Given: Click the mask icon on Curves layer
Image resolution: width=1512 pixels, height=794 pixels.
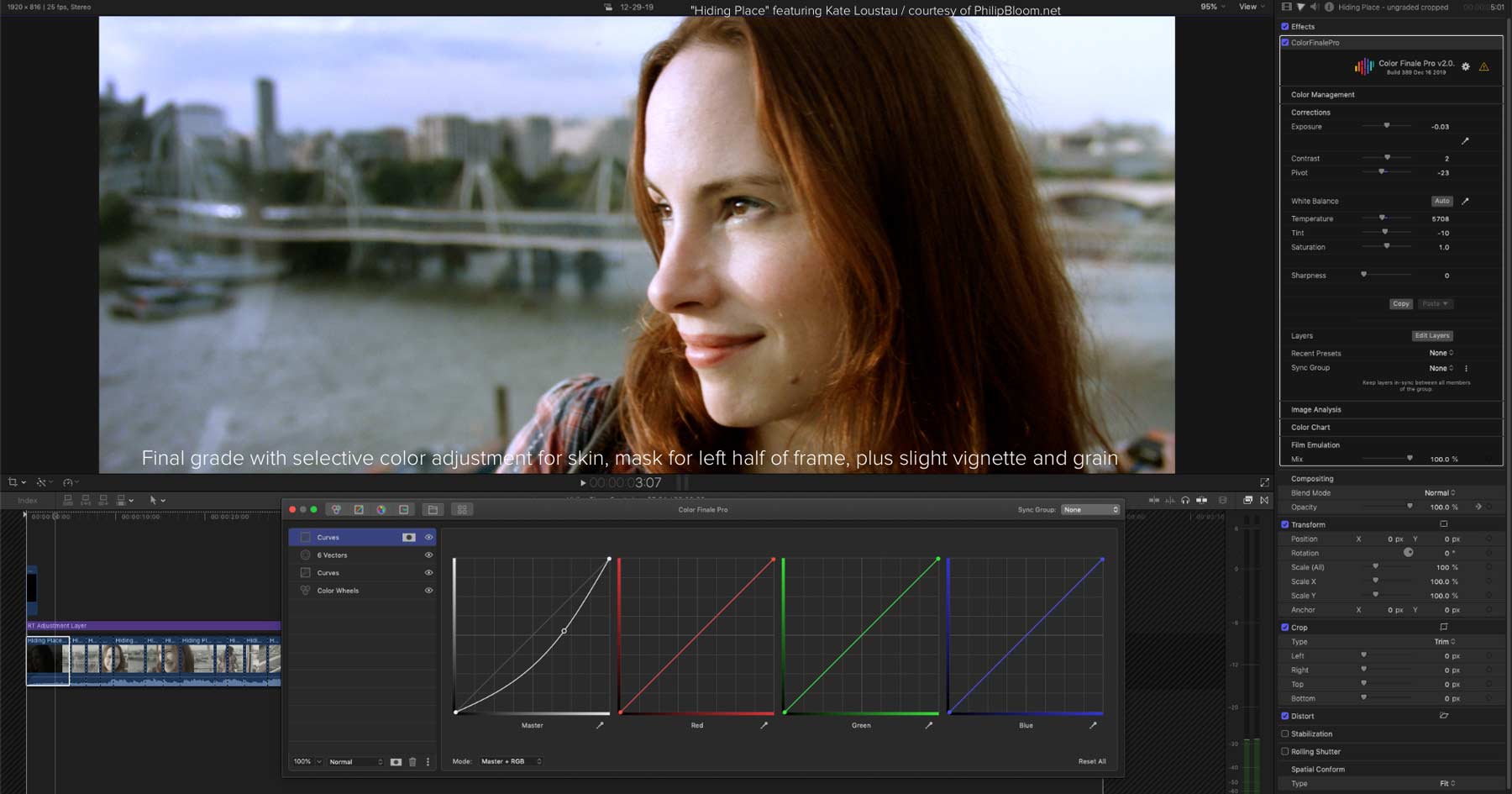Looking at the screenshot, I should 409,537.
